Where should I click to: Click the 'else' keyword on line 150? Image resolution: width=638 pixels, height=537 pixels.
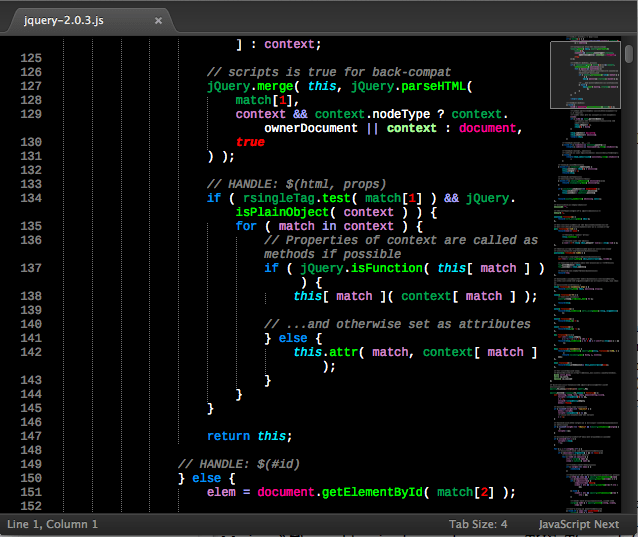207,478
